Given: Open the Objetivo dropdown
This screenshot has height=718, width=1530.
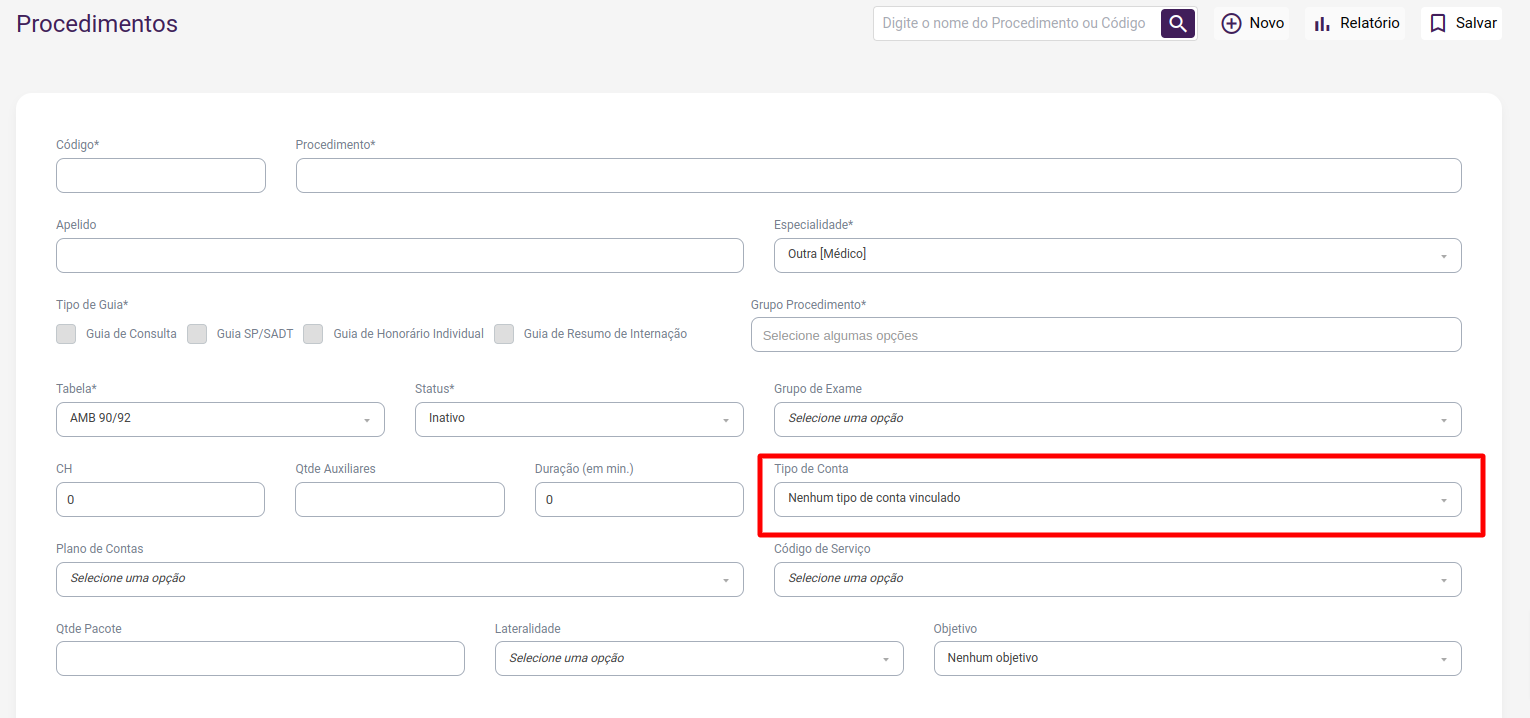Looking at the screenshot, I should click(x=1197, y=658).
